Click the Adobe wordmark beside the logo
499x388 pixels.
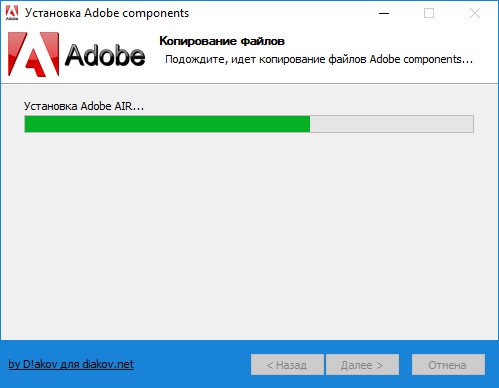pyautogui.click(x=105, y=55)
